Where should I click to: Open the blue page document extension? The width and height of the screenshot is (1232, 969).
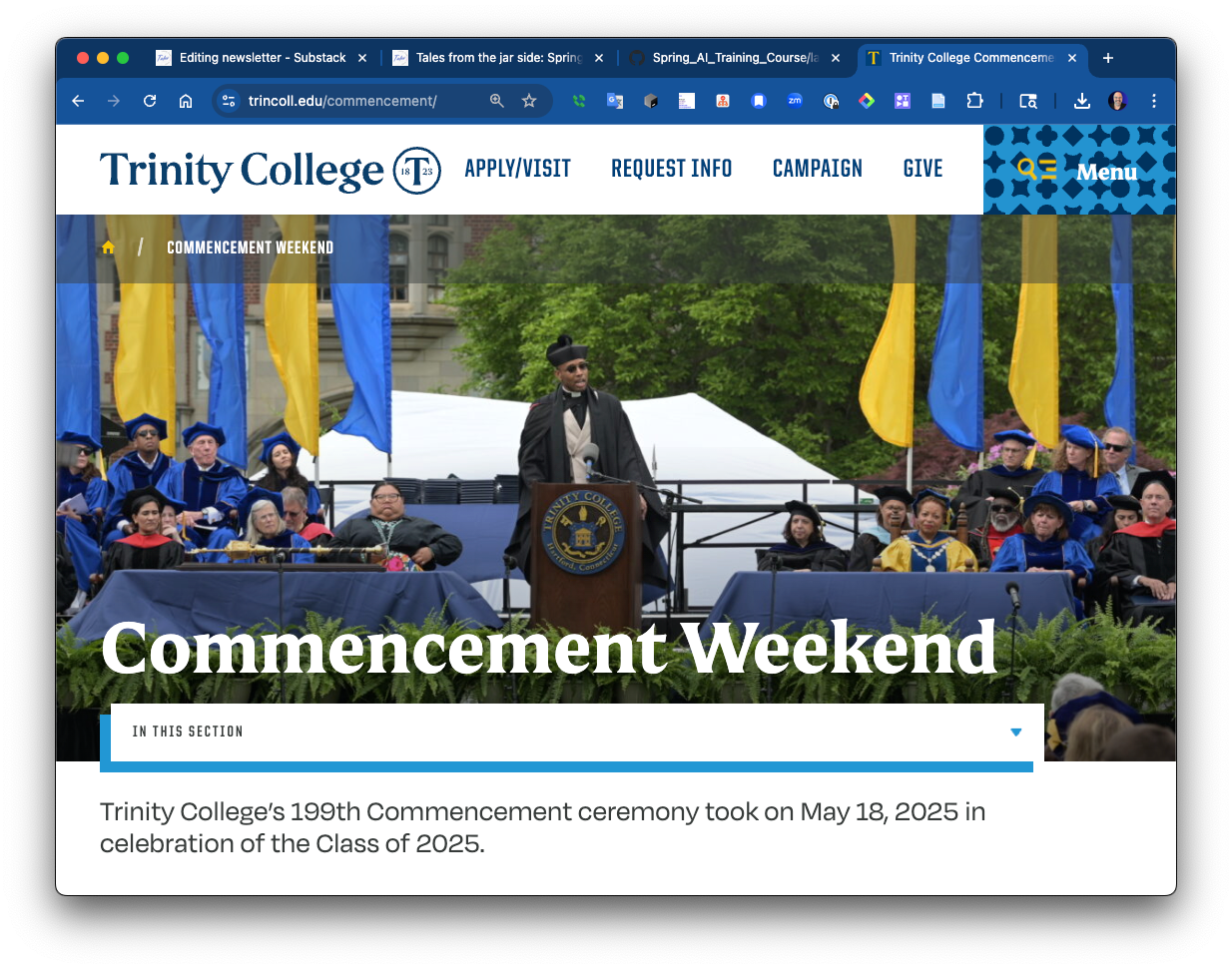[938, 101]
